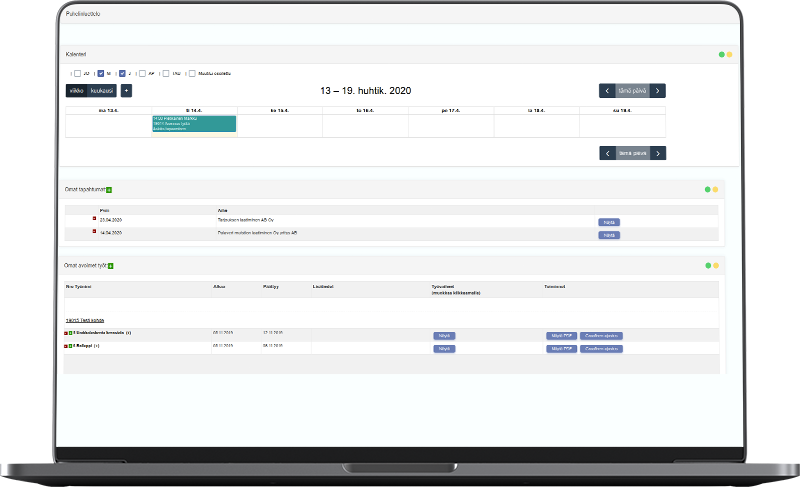Click the Päättyy column header
The image size is (800, 487).
[x=271, y=287]
